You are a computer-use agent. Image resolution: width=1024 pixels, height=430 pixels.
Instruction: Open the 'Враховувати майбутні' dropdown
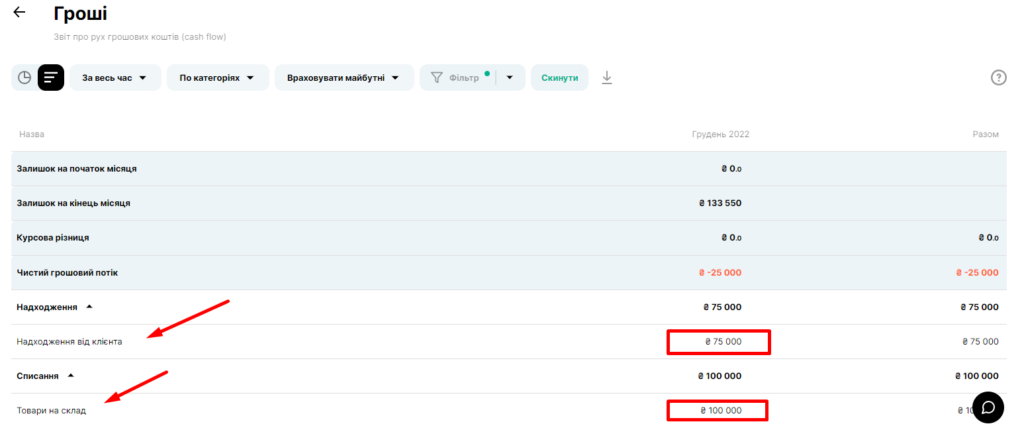(x=344, y=78)
